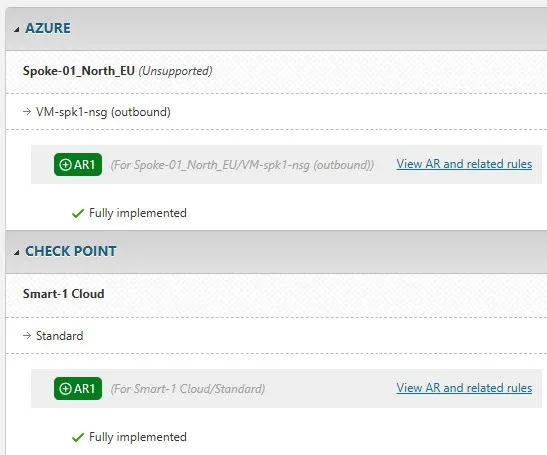Click the green AR1 badge for Smart-1 Cloud
547x455 pixels.
78,388
